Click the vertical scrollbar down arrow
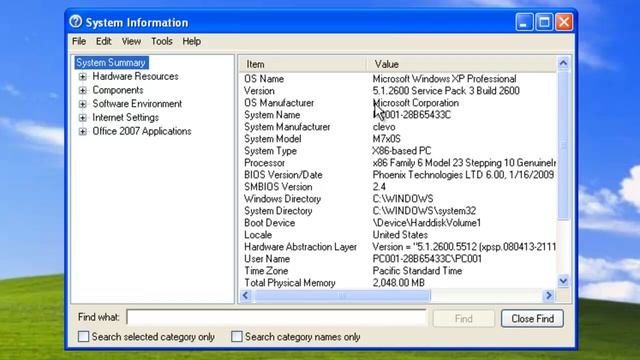Viewport: 640px width, 360px height. (563, 281)
